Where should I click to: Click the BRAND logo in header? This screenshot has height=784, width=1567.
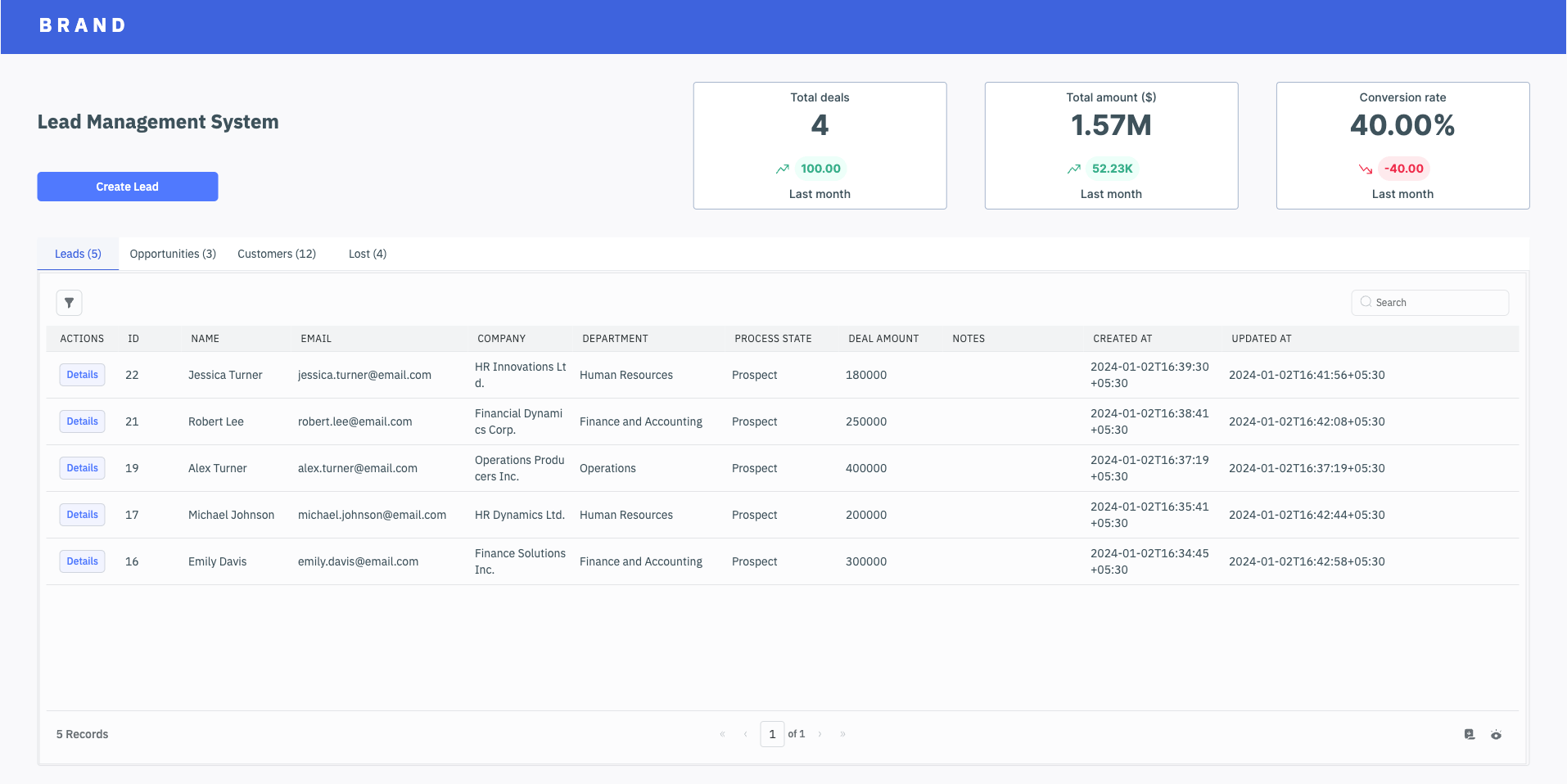click(x=83, y=25)
